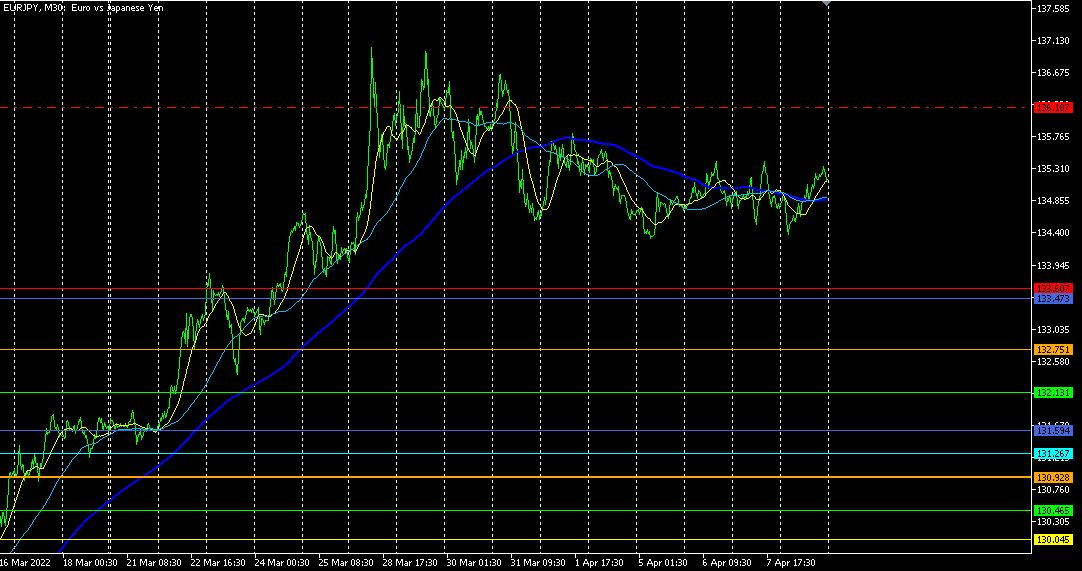Click the 30 Mar 01:30 time label

(x=474, y=563)
